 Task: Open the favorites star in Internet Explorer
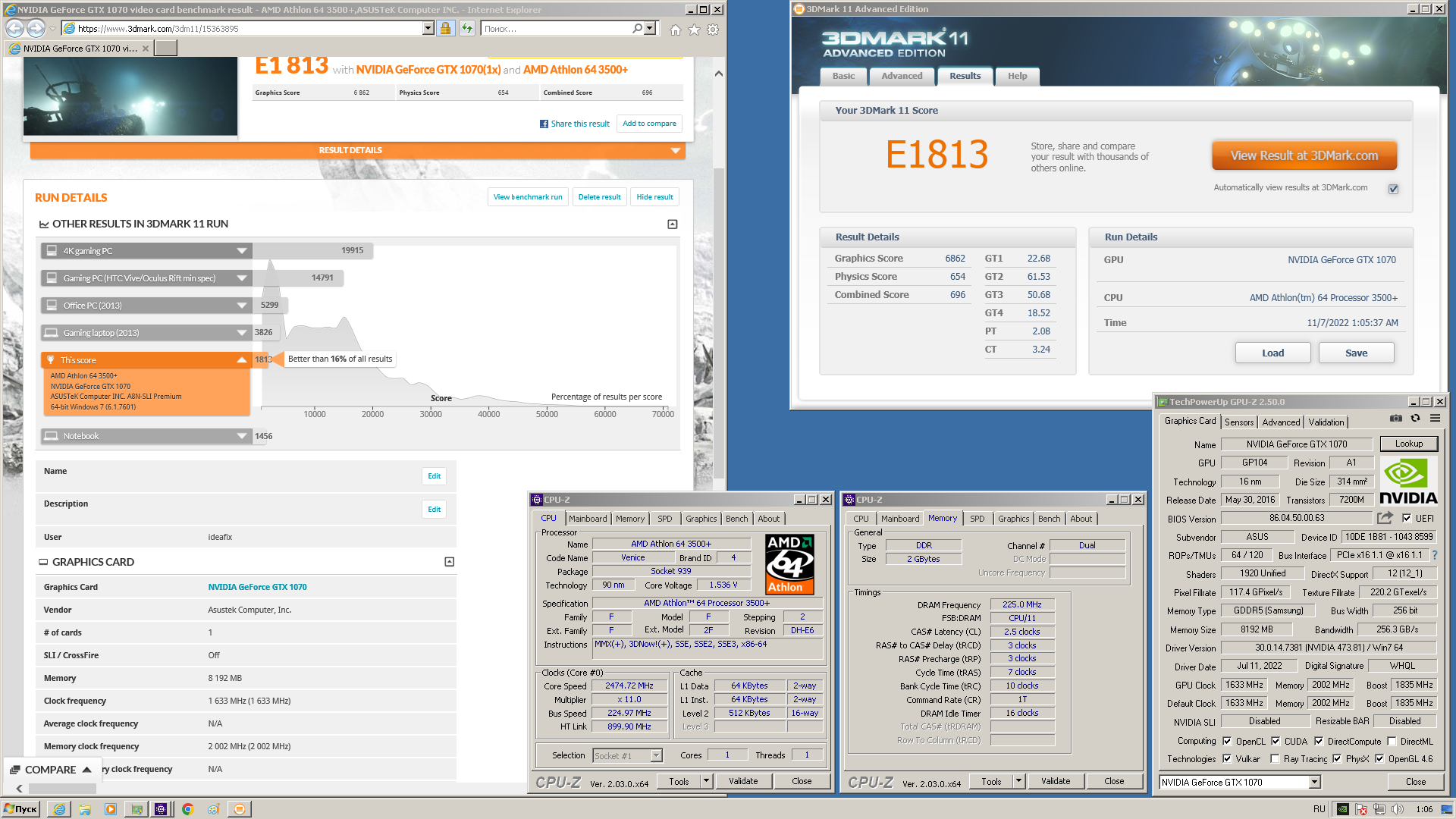694,30
